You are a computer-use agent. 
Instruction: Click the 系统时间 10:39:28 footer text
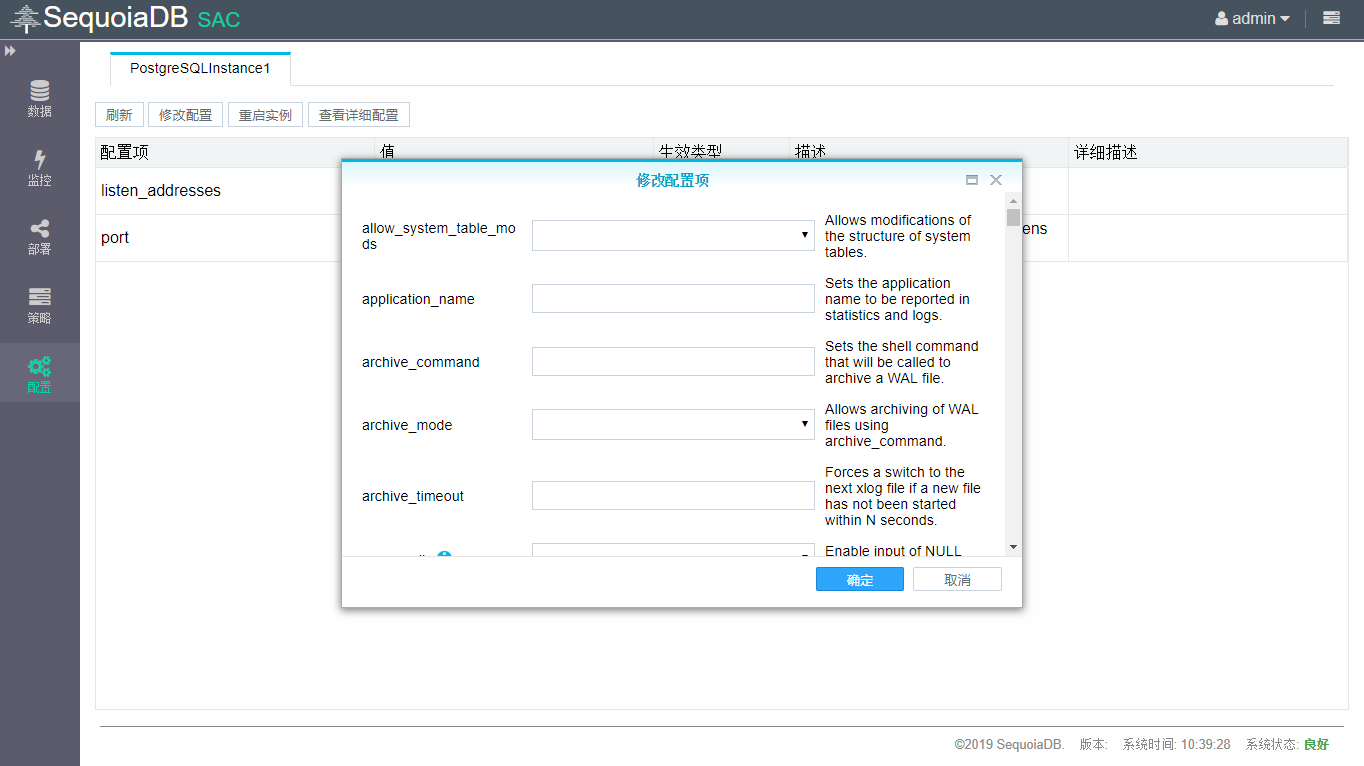[1176, 744]
